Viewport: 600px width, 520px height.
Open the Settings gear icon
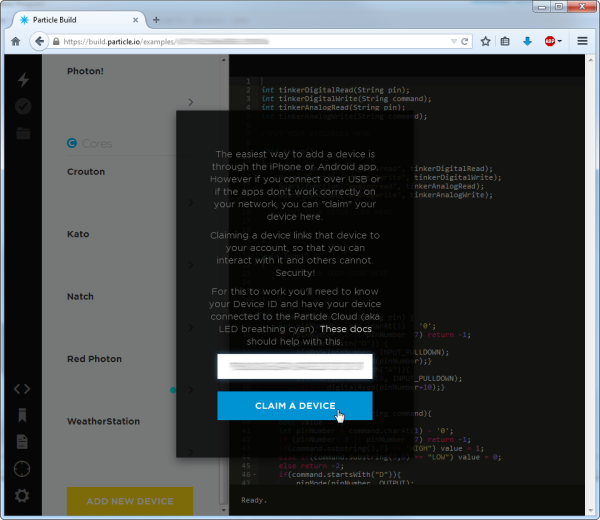(22, 496)
